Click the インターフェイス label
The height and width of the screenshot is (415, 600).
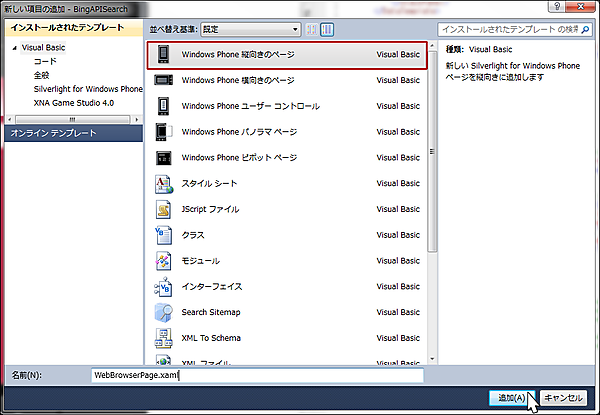coord(212,286)
